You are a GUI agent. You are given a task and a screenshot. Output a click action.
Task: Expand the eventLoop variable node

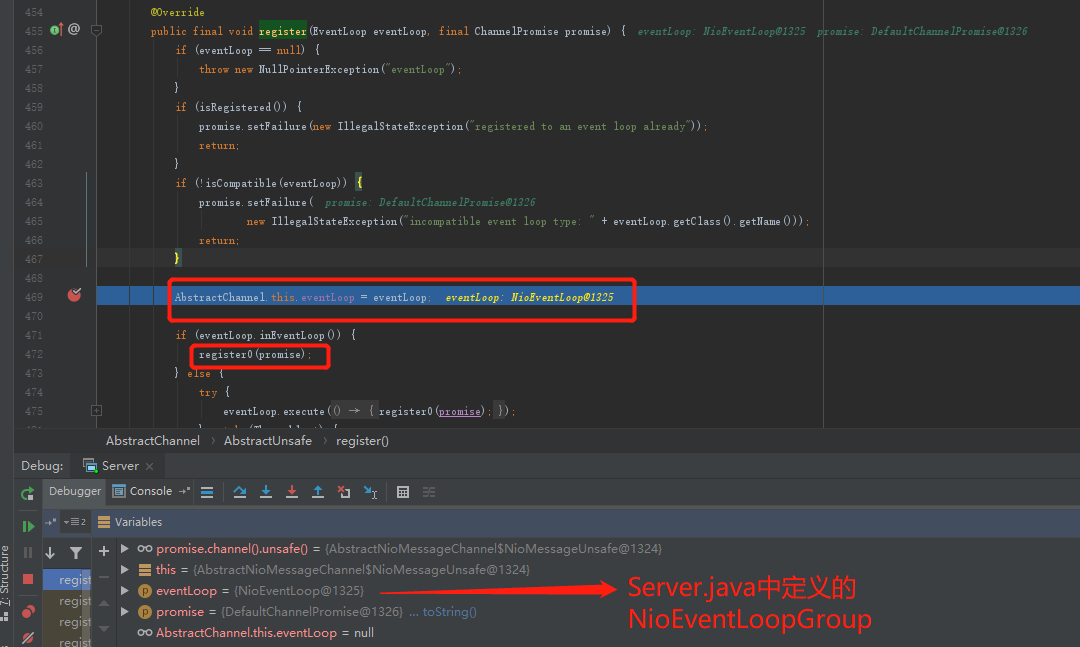point(125,590)
